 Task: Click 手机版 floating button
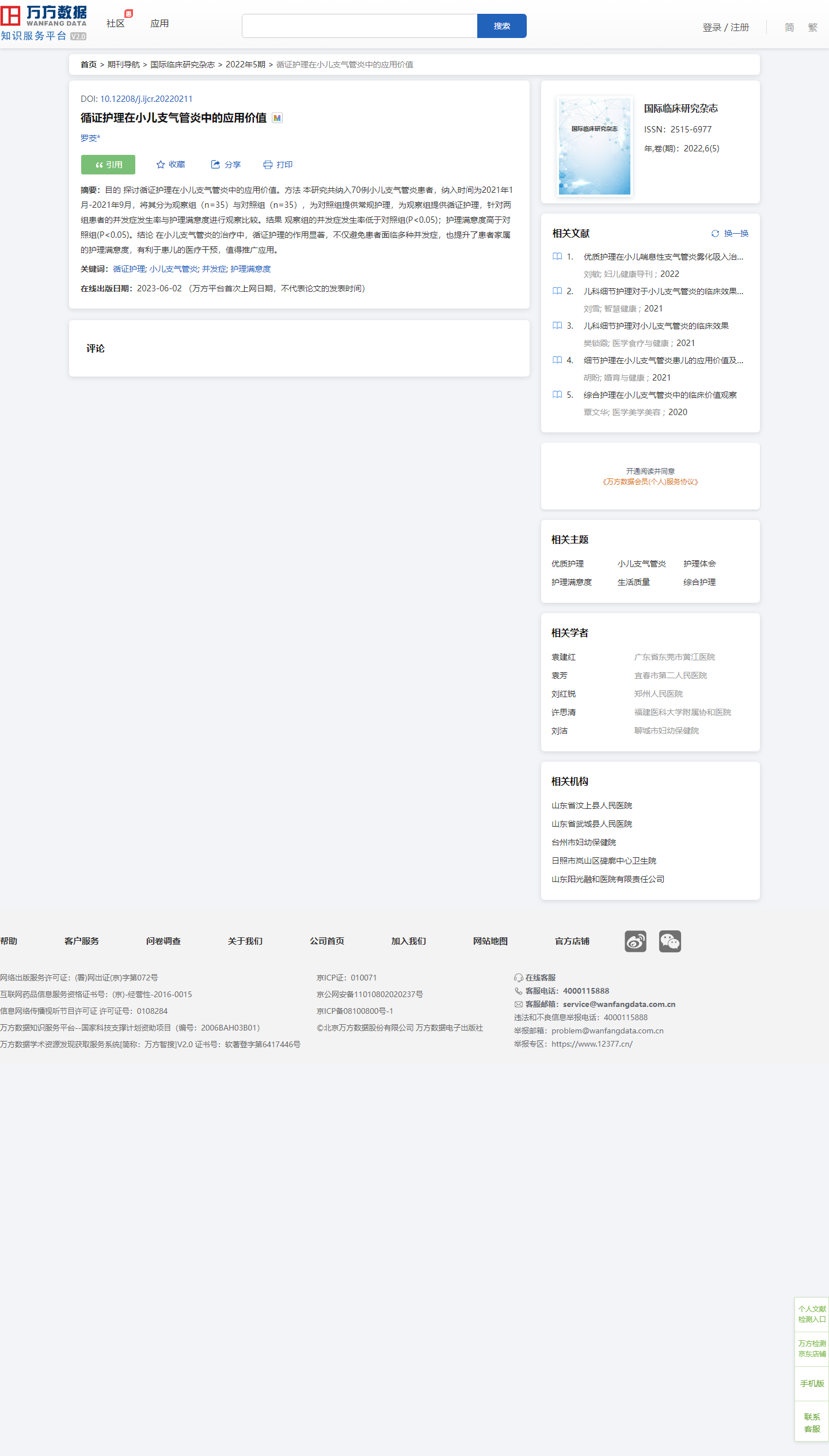[x=812, y=1383]
